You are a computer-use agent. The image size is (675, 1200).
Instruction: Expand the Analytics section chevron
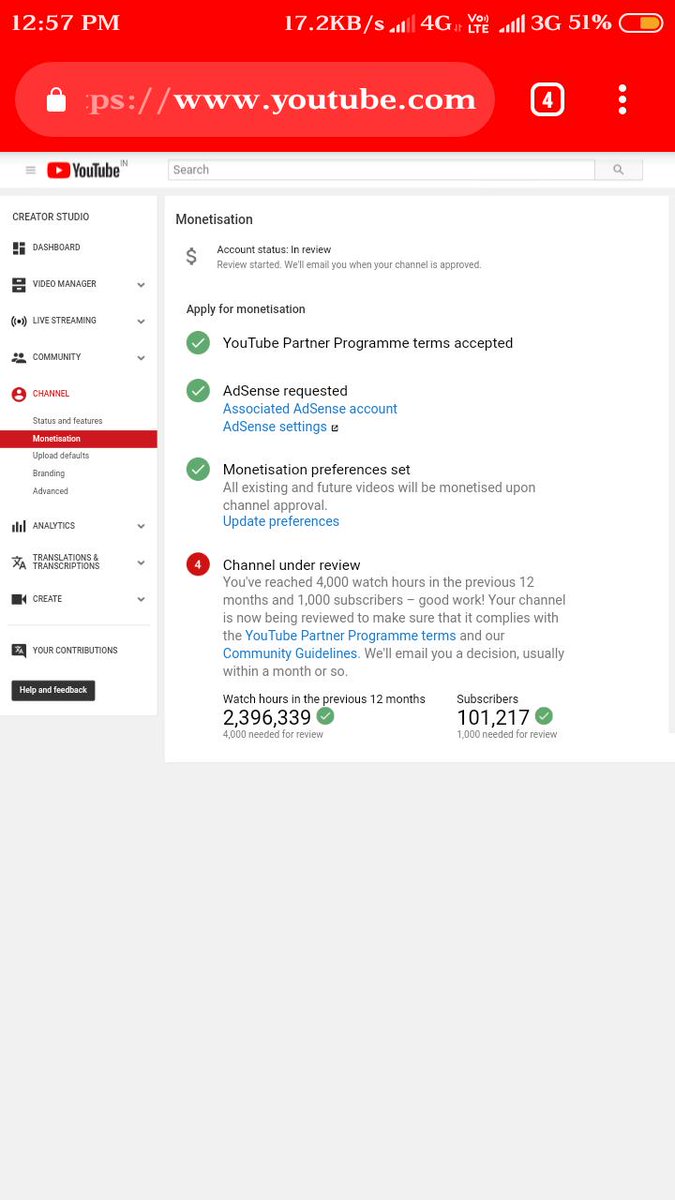(141, 526)
